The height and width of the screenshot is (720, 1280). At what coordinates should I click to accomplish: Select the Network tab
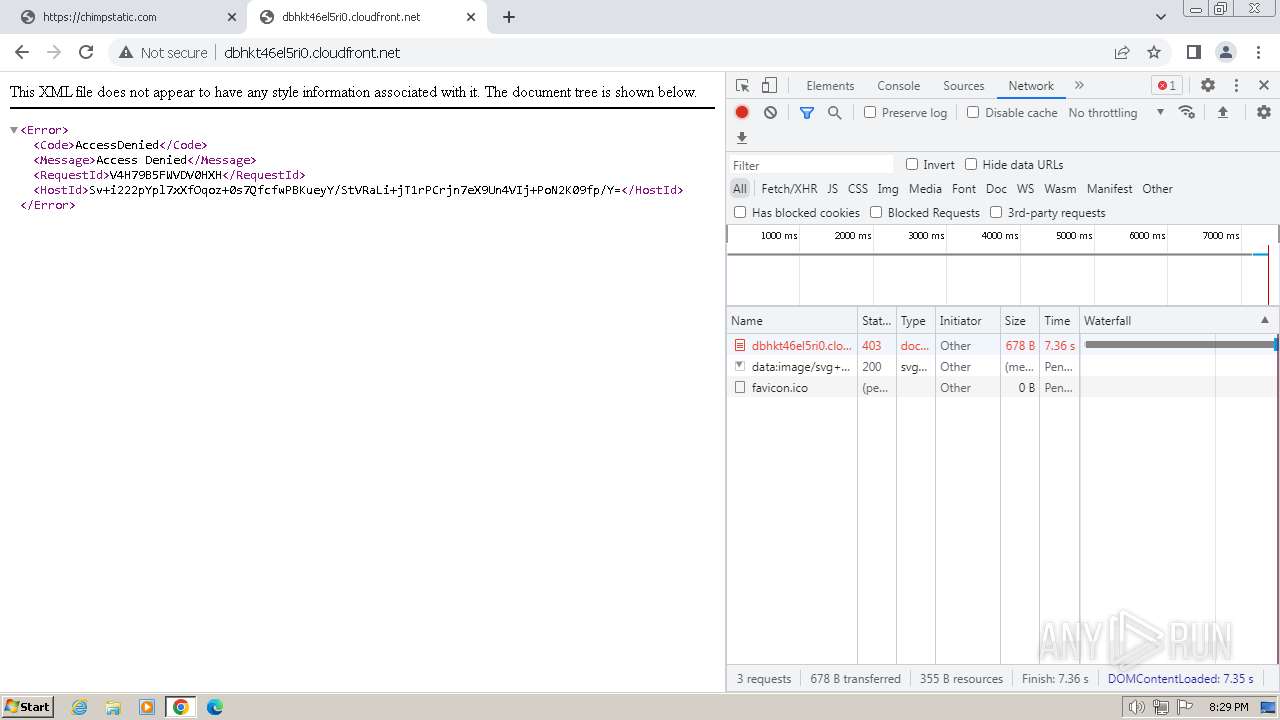(1031, 86)
